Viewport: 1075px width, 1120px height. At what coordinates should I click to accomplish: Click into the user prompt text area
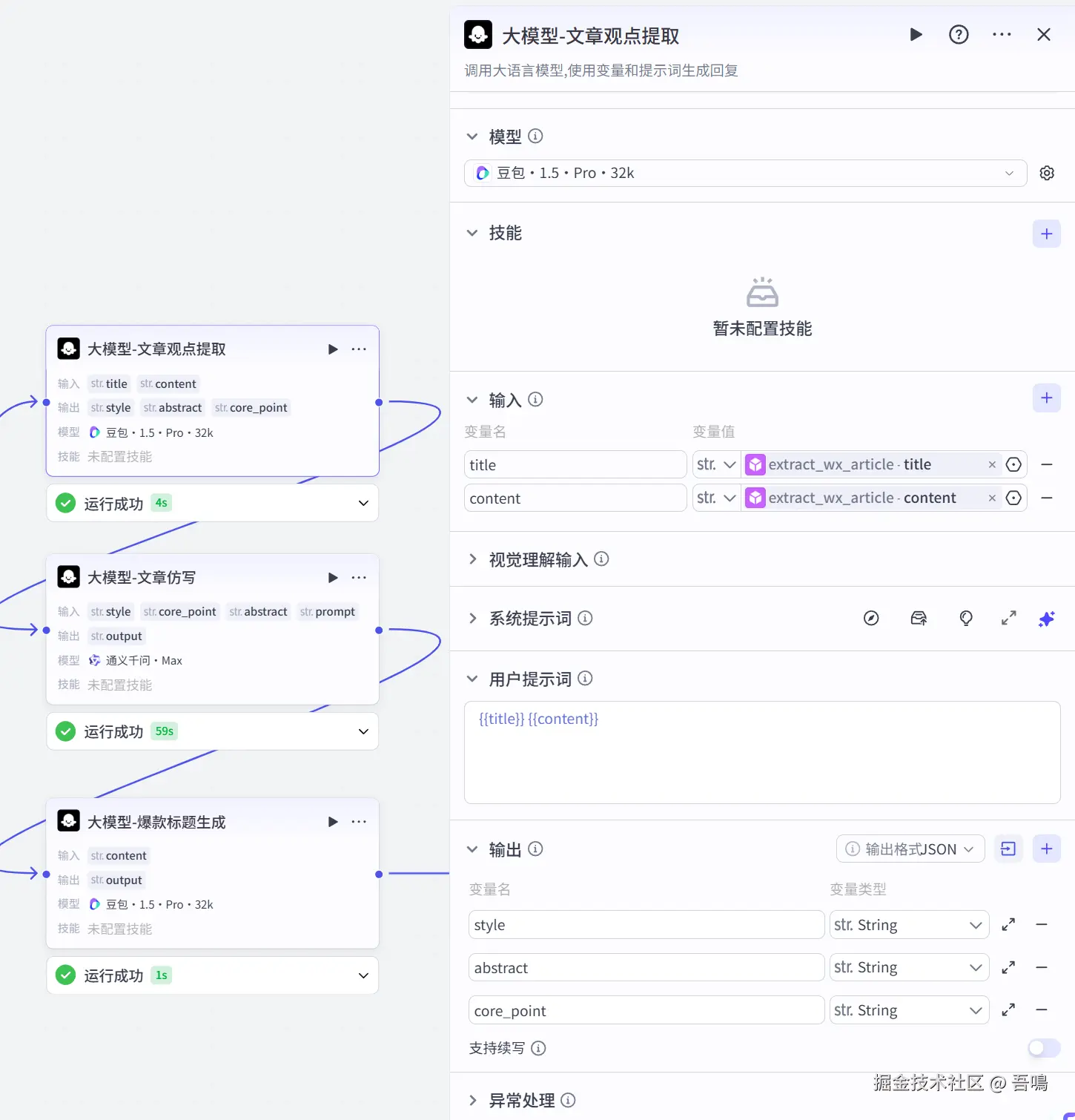click(x=762, y=752)
